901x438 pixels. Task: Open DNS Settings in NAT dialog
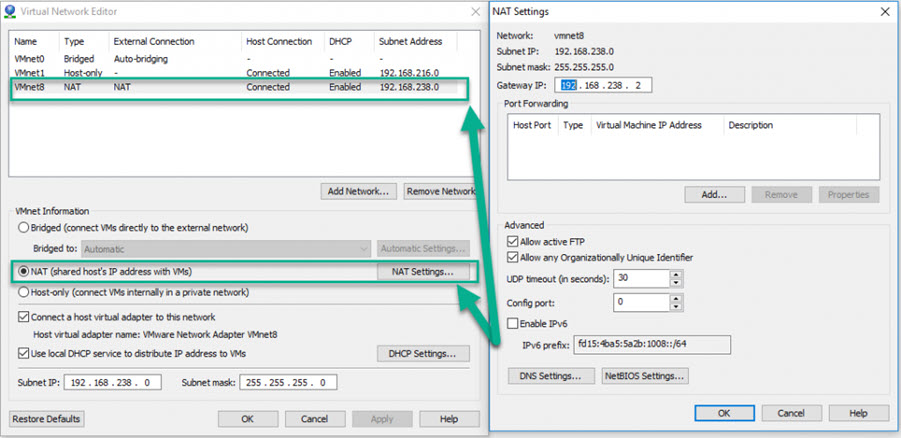point(547,376)
